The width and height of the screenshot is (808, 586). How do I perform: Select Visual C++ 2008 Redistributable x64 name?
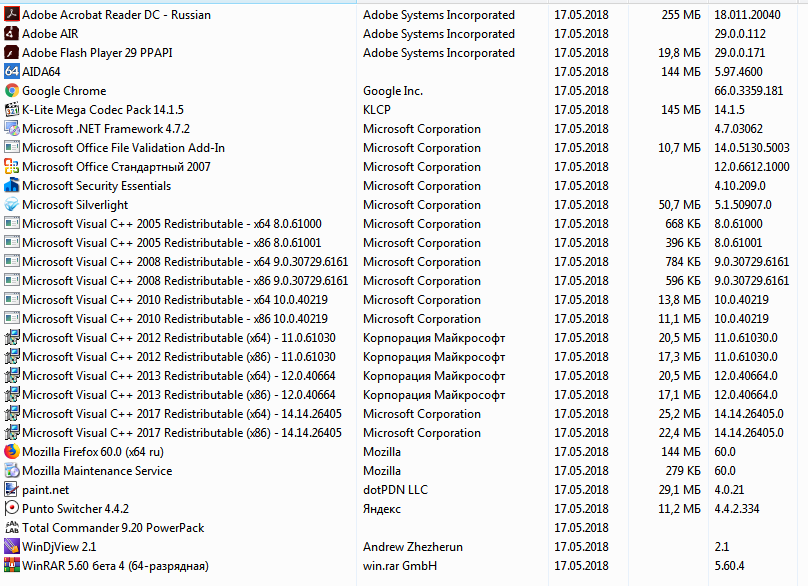tap(185, 262)
